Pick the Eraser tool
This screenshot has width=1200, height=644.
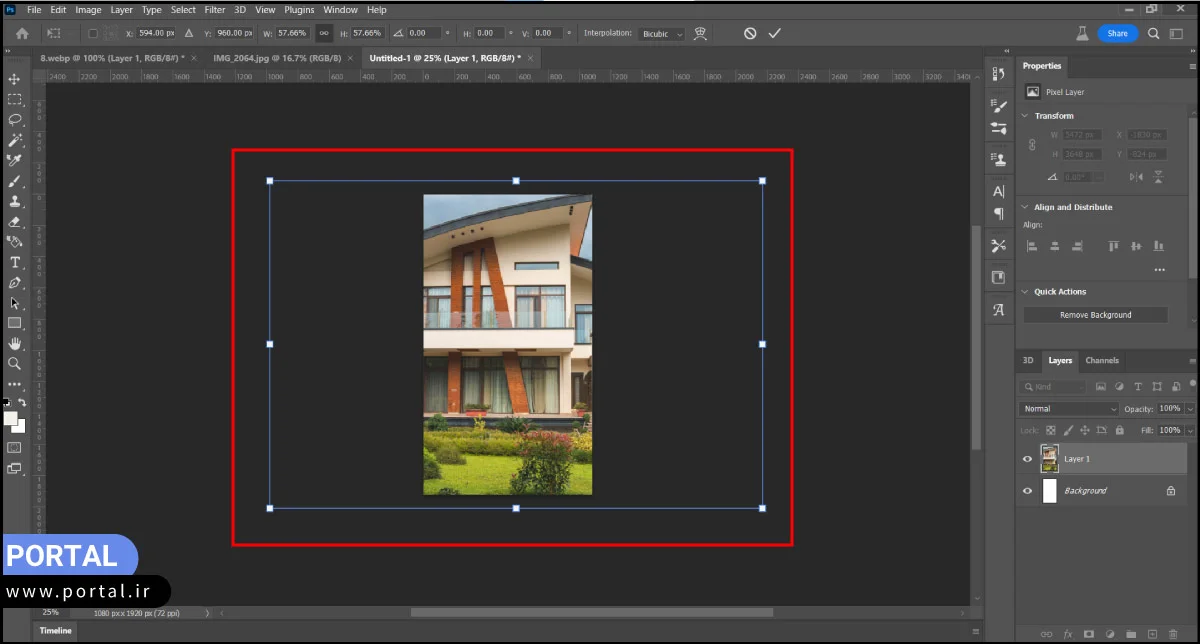click(x=15, y=222)
